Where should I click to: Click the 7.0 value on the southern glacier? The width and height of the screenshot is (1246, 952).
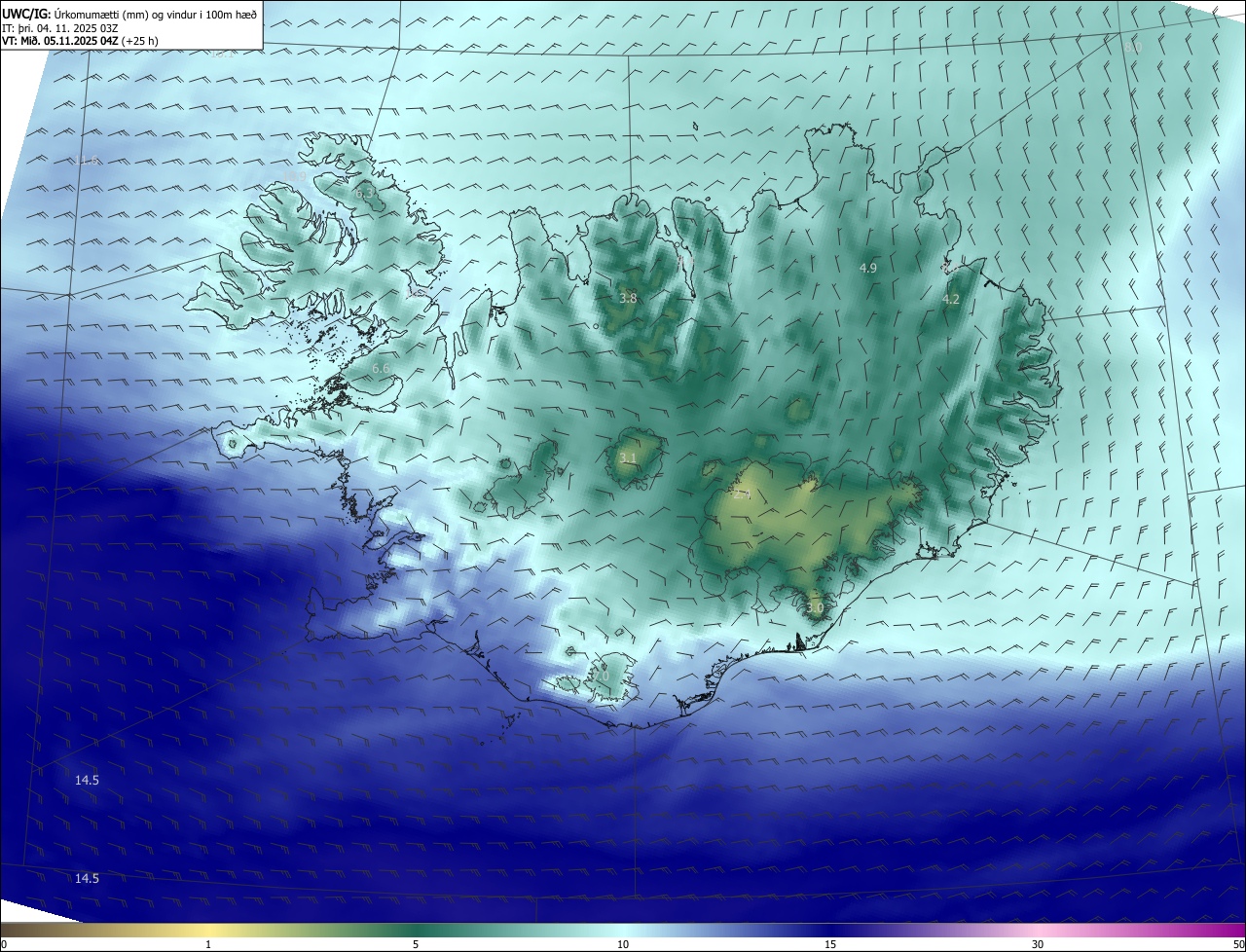tap(600, 676)
